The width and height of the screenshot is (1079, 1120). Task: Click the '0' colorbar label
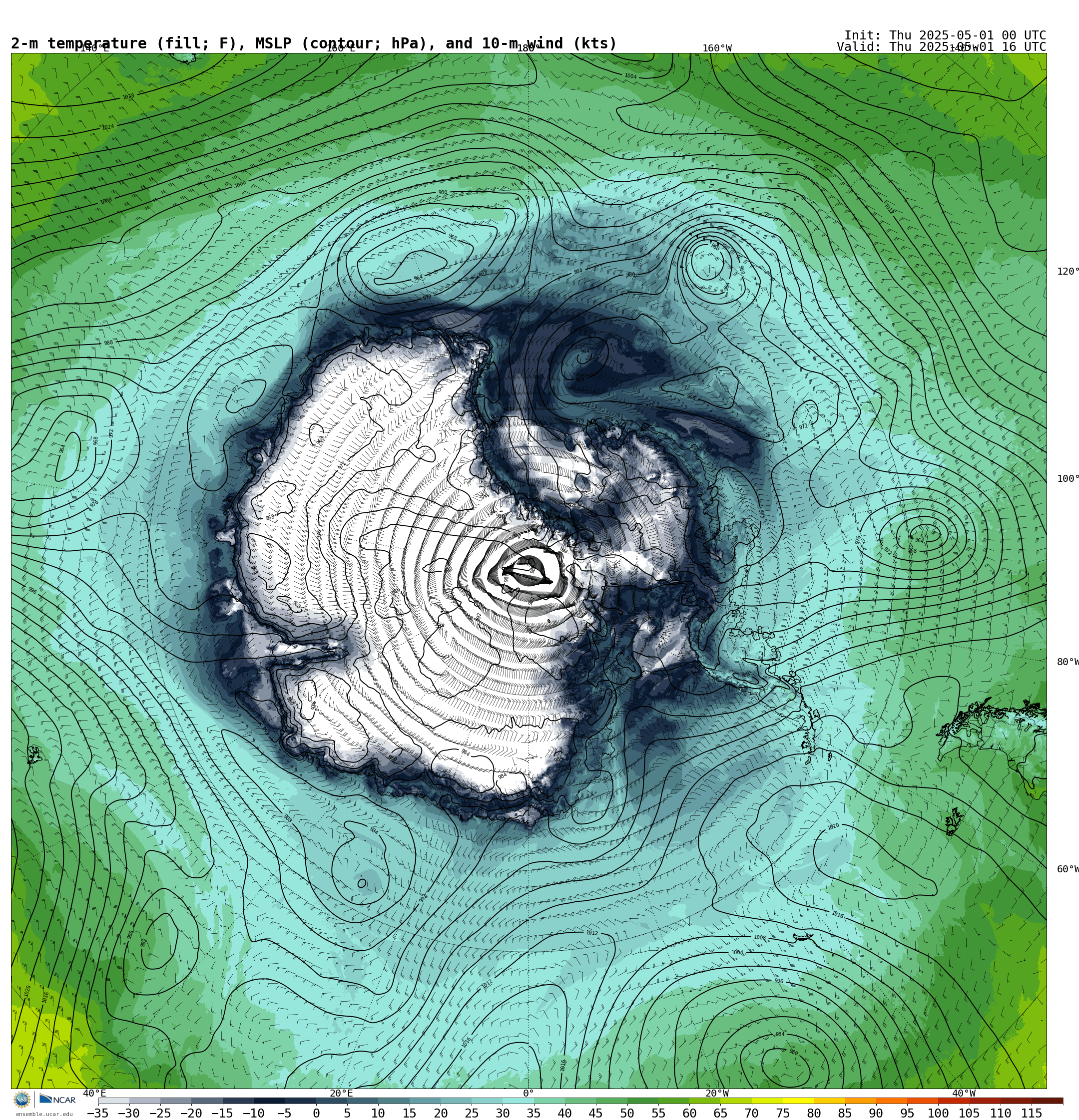[316, 1113]
